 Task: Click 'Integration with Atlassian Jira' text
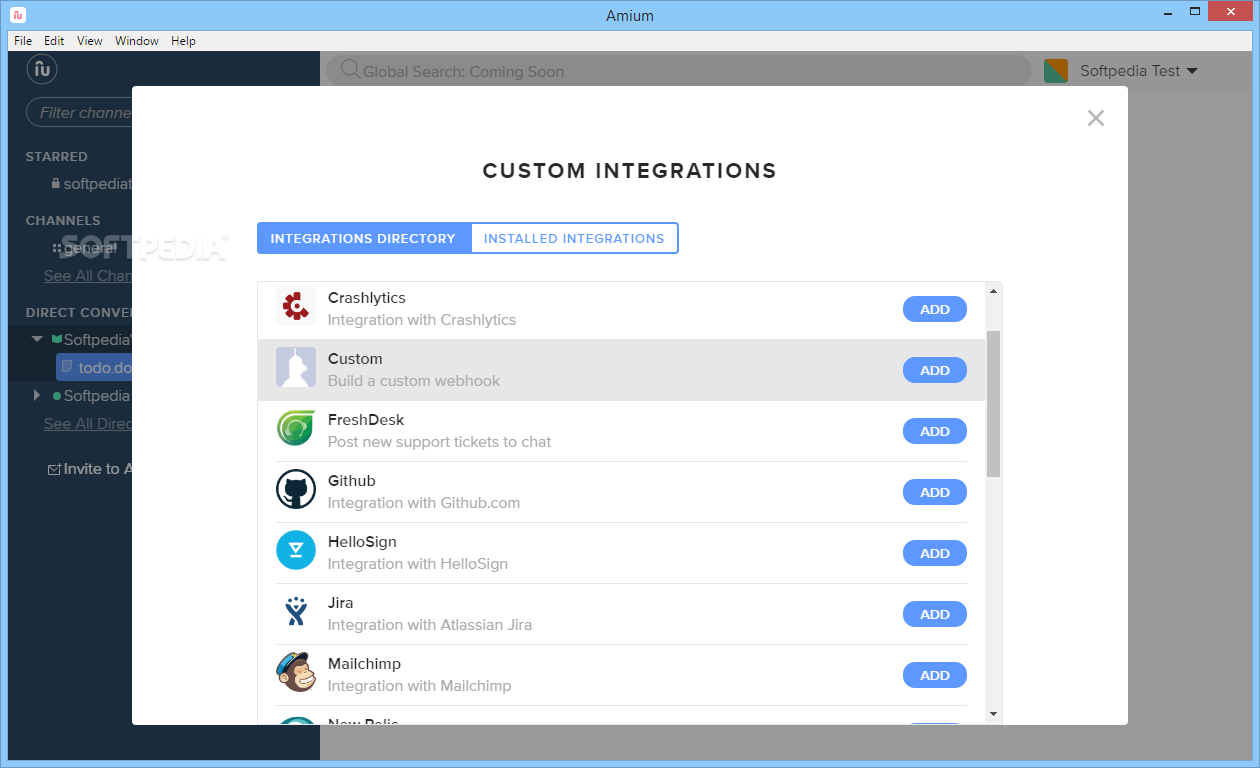[430, 625]
